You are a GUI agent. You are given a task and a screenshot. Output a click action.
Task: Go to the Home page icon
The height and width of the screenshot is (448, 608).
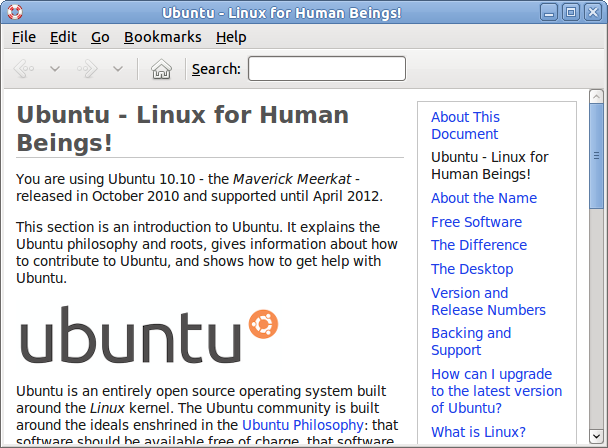point(161,69)
